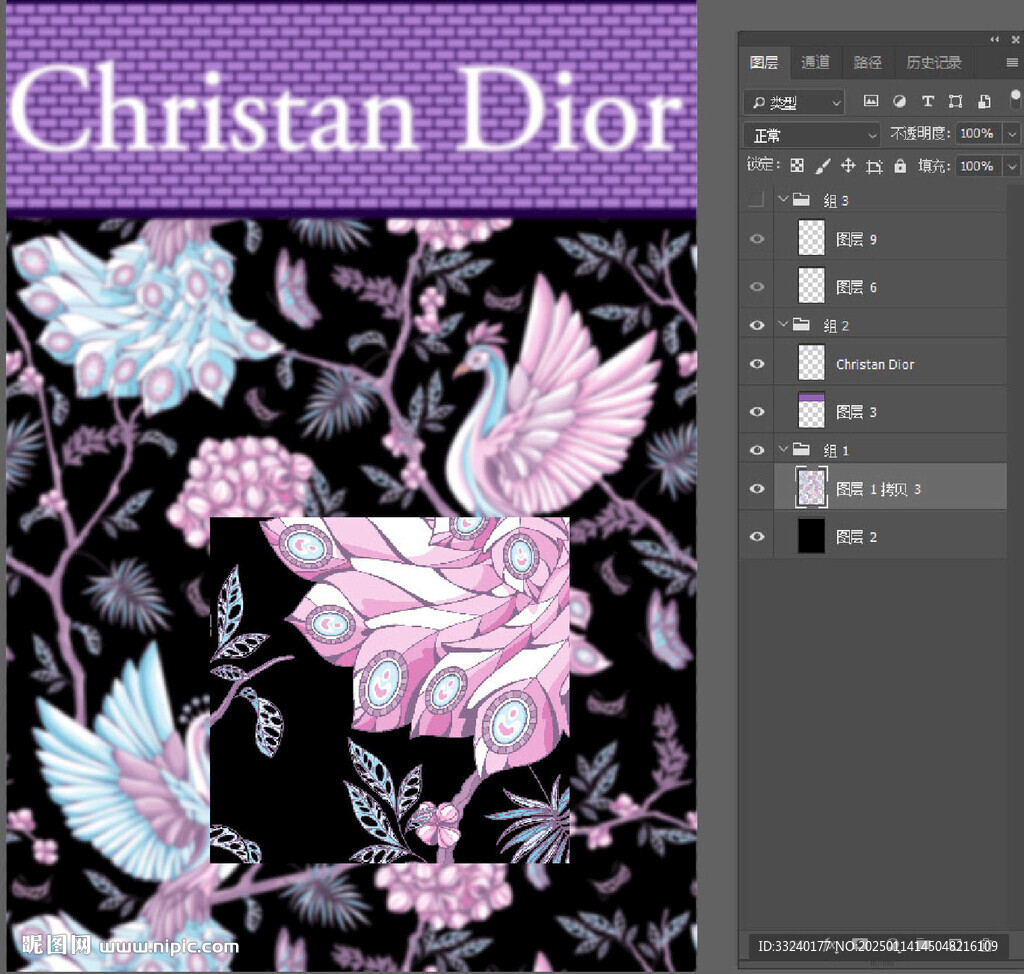1024x974 pixels.
Task: Show hidden group 组 3
Action: tap(757, 200)
